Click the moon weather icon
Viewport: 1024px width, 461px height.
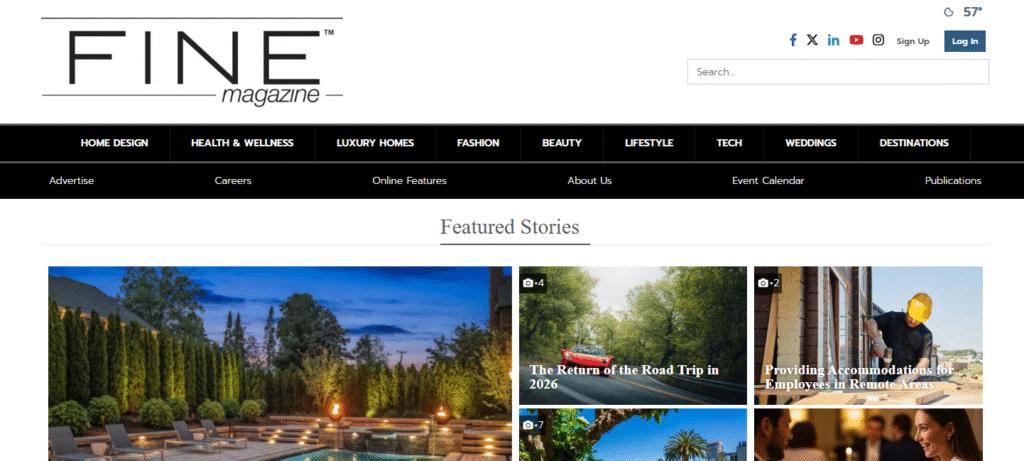tap(948, 12)
